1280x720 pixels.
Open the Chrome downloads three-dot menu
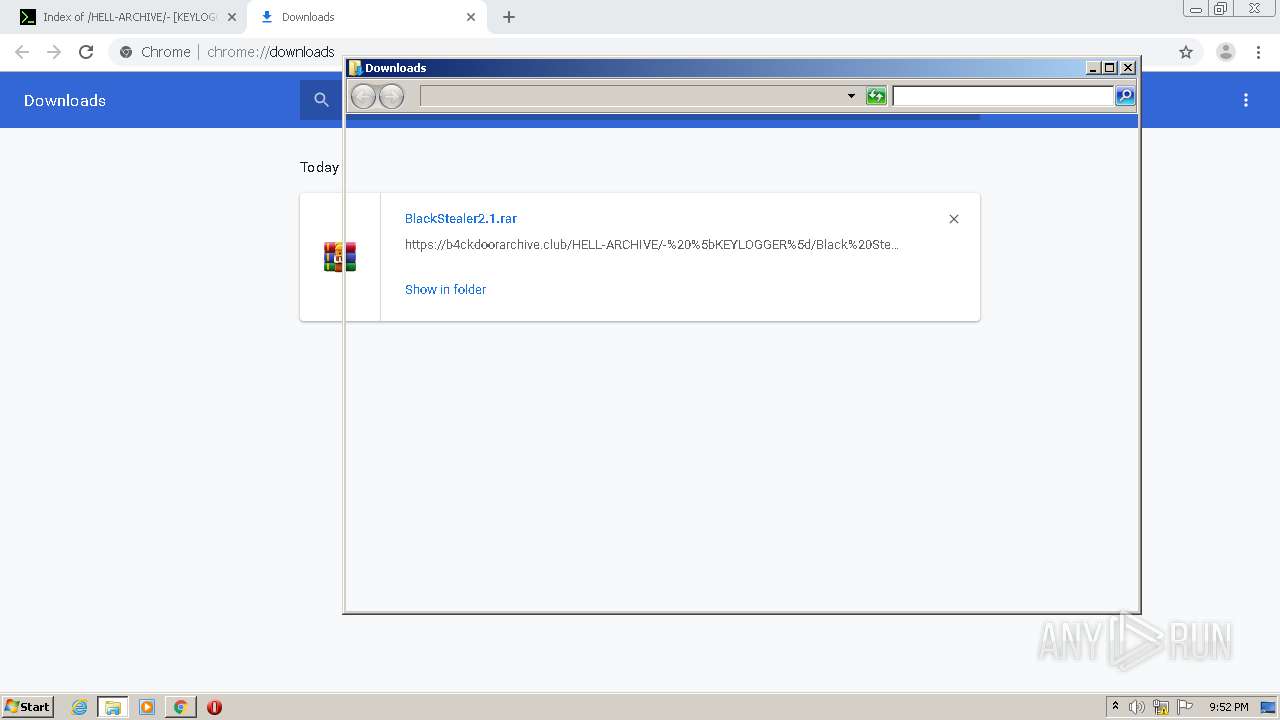coord(1246,100)
